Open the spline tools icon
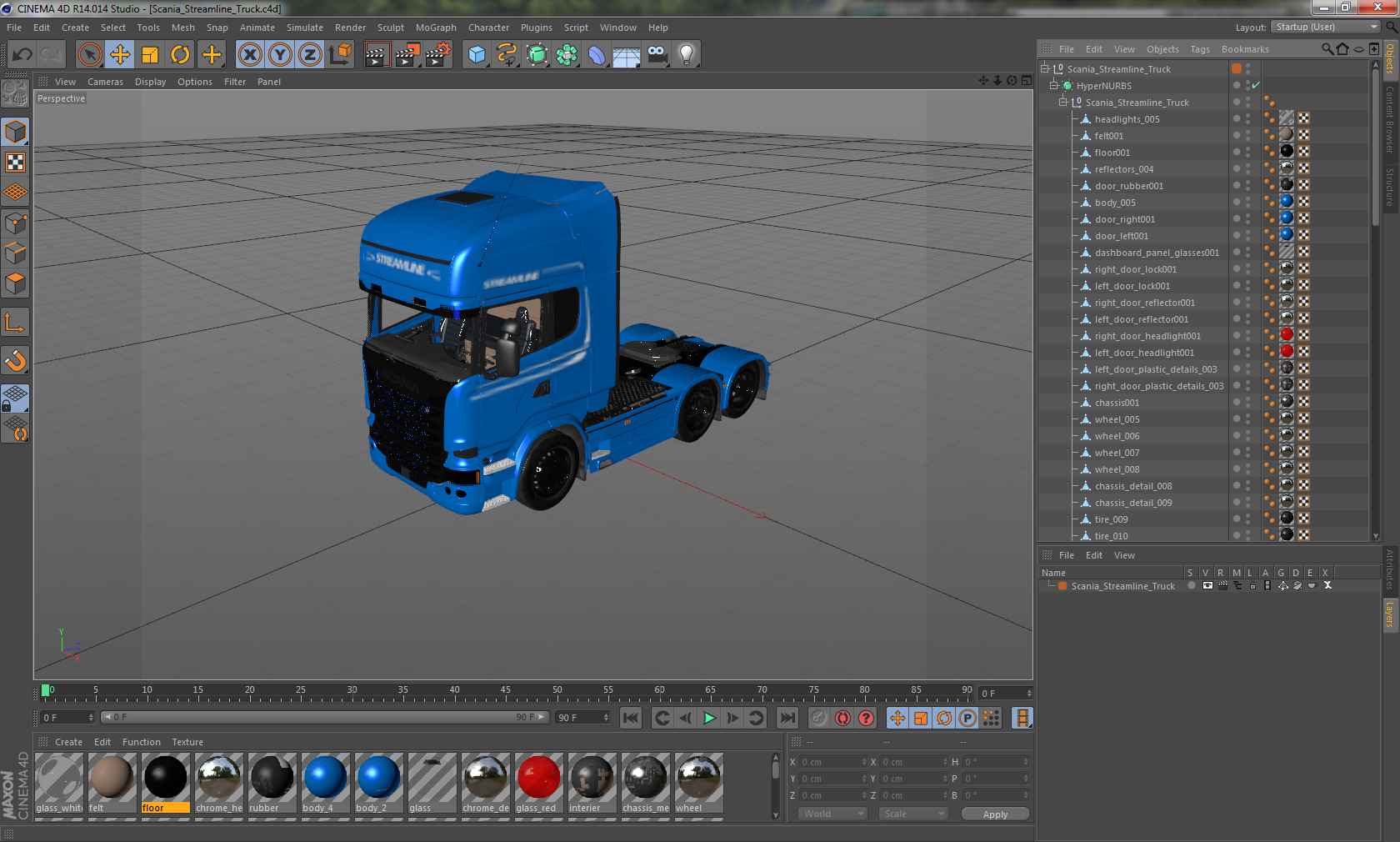1400x842 pixels. click(507, 55)
